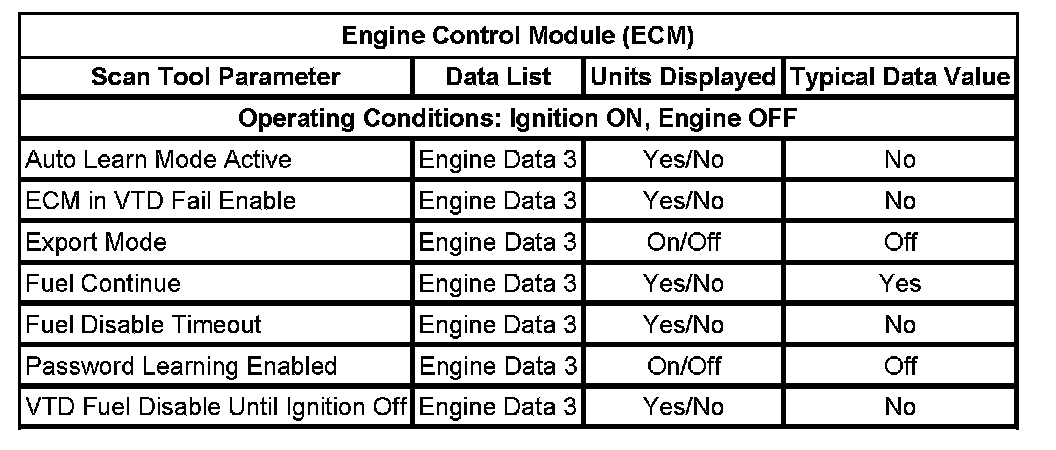Select the 'Password Learning Enabled' parameter cell
Viewport: 1056px width, 450px height.
[181, 366]
